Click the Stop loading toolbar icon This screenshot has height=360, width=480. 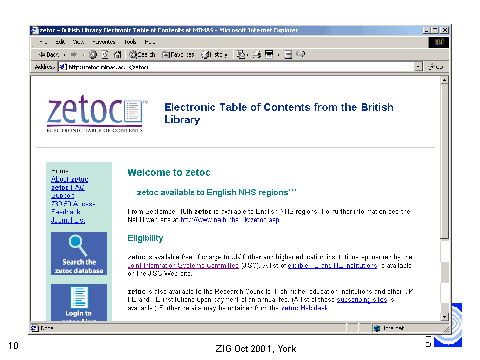coord(93,54)
